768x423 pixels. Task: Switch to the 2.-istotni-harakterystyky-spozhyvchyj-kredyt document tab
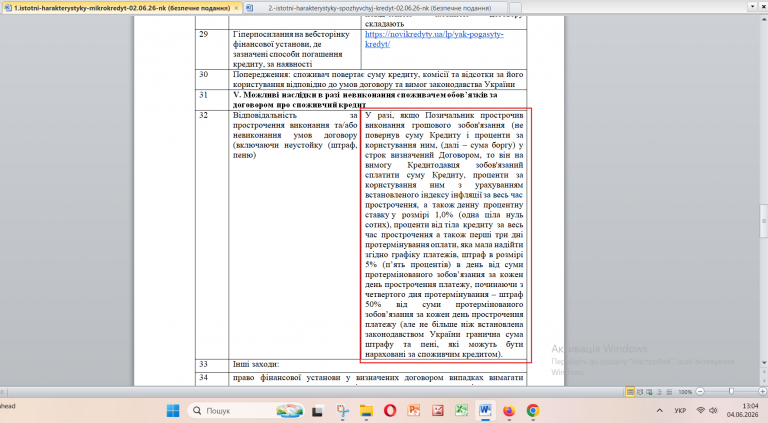[375, 8]
